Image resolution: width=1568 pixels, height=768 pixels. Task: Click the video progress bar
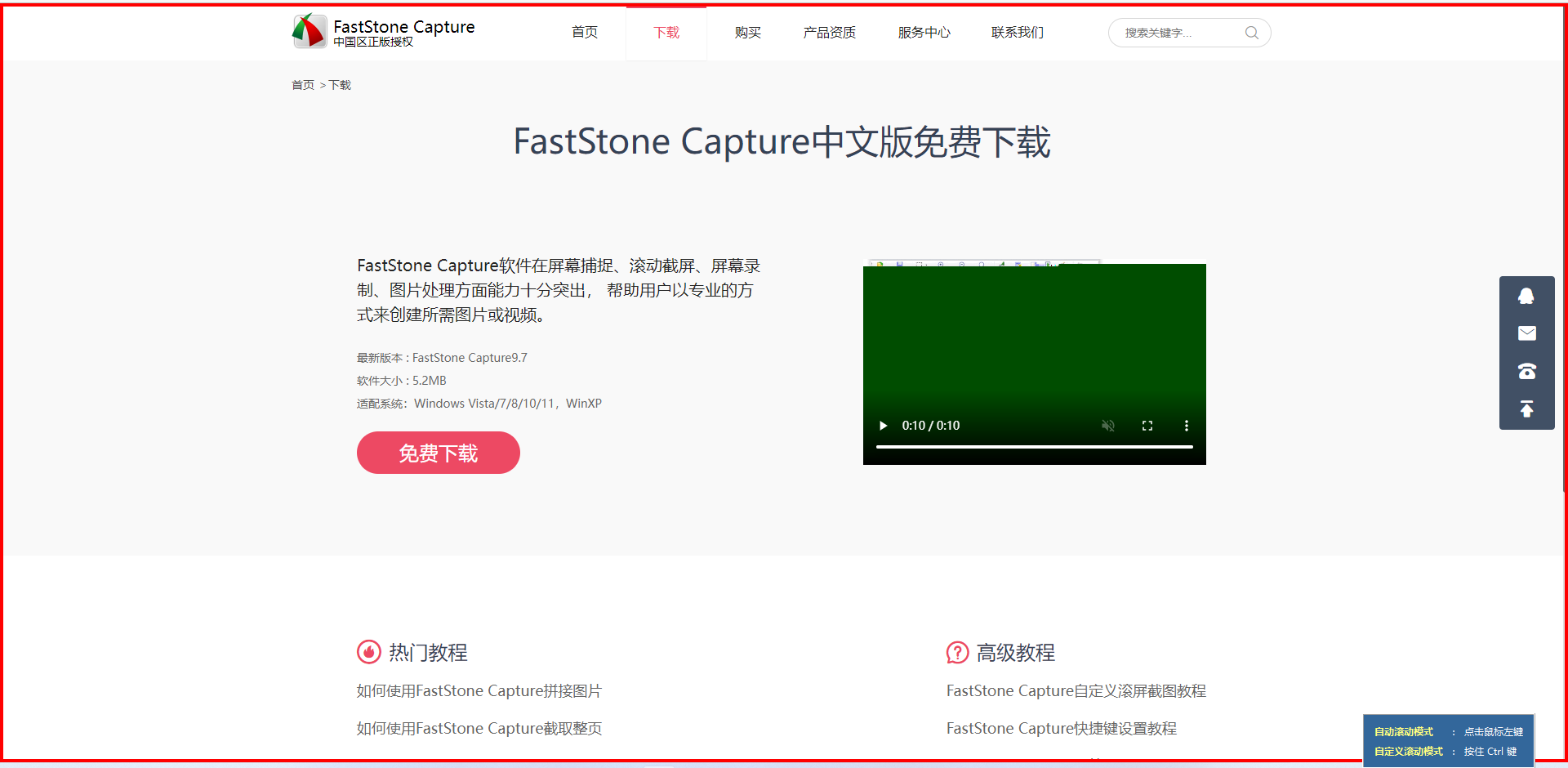click(x=1035, y=447)
